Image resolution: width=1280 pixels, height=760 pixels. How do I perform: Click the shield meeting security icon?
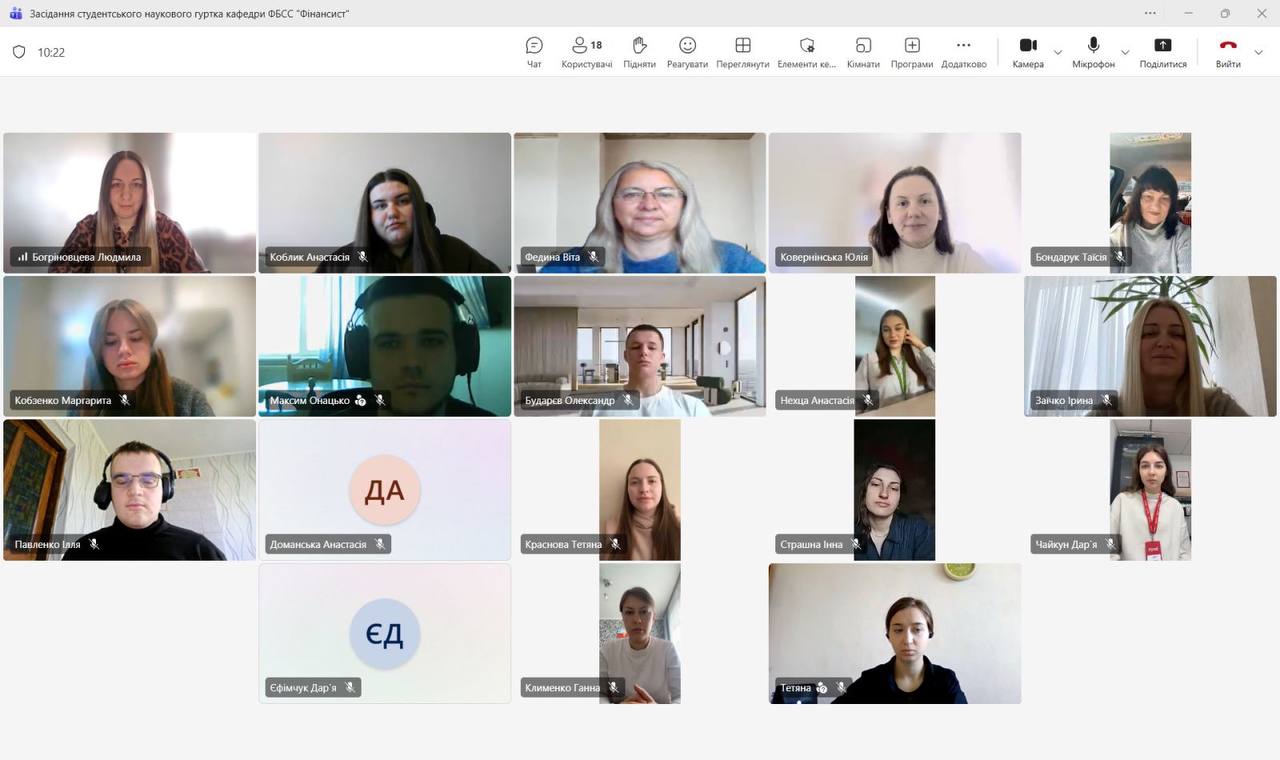(x=19, y=52)
